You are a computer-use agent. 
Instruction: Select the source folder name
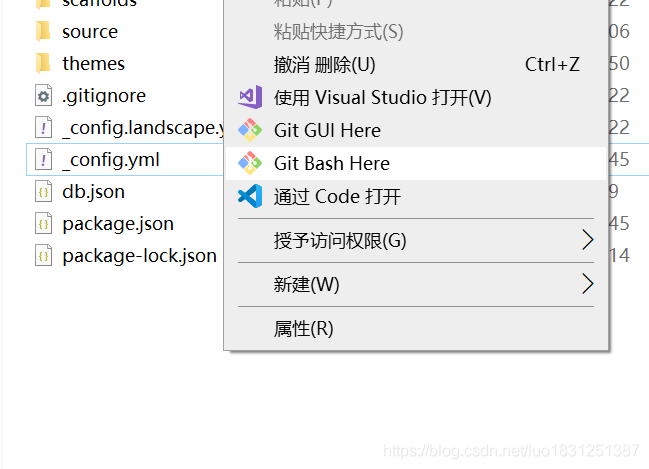click(90, 32)
